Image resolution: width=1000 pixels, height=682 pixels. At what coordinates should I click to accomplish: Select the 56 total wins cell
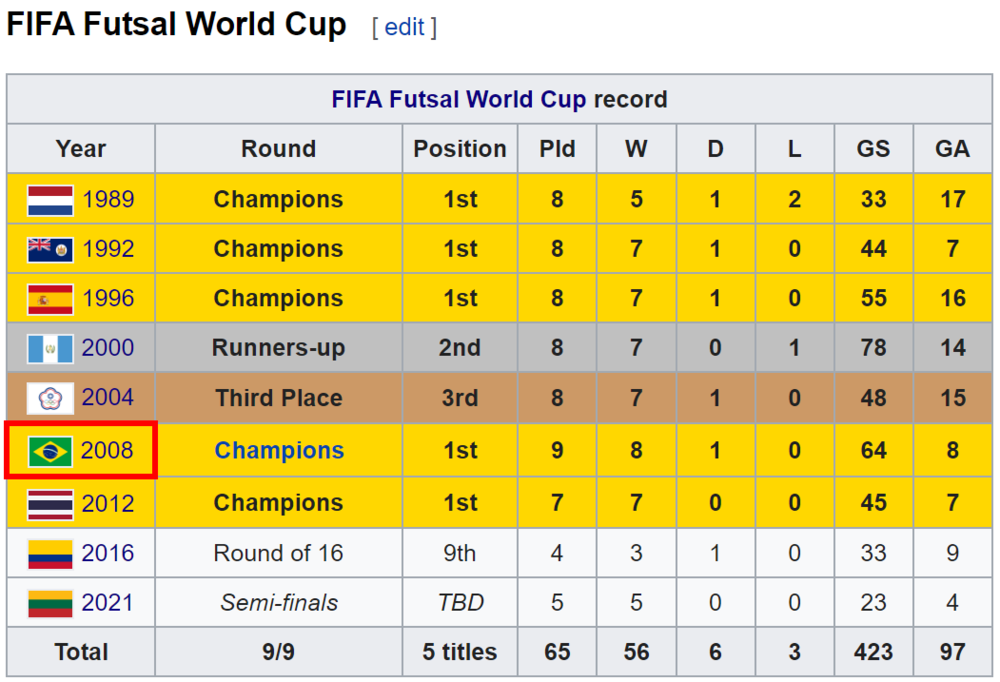[x=636, y=652]
